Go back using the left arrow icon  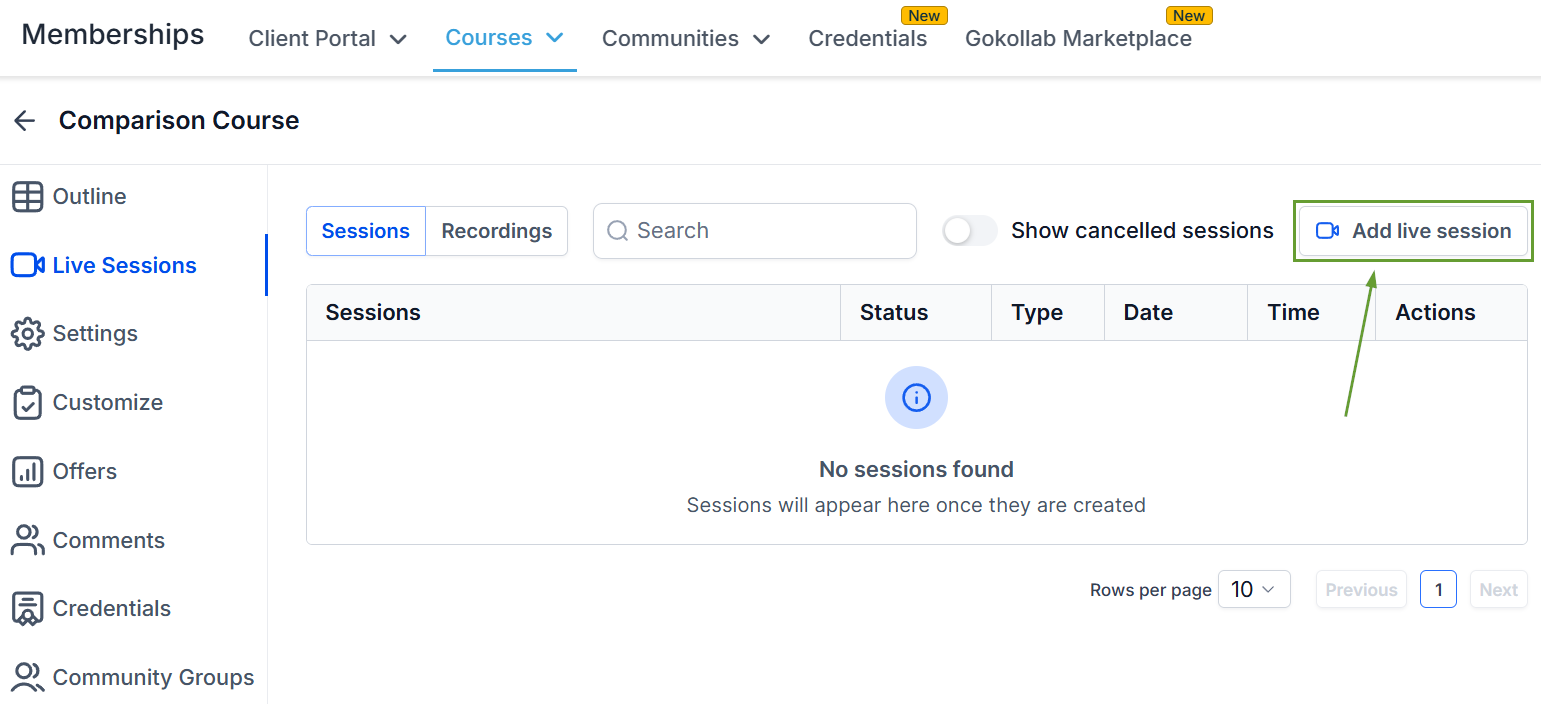click(x=24, y=121)
